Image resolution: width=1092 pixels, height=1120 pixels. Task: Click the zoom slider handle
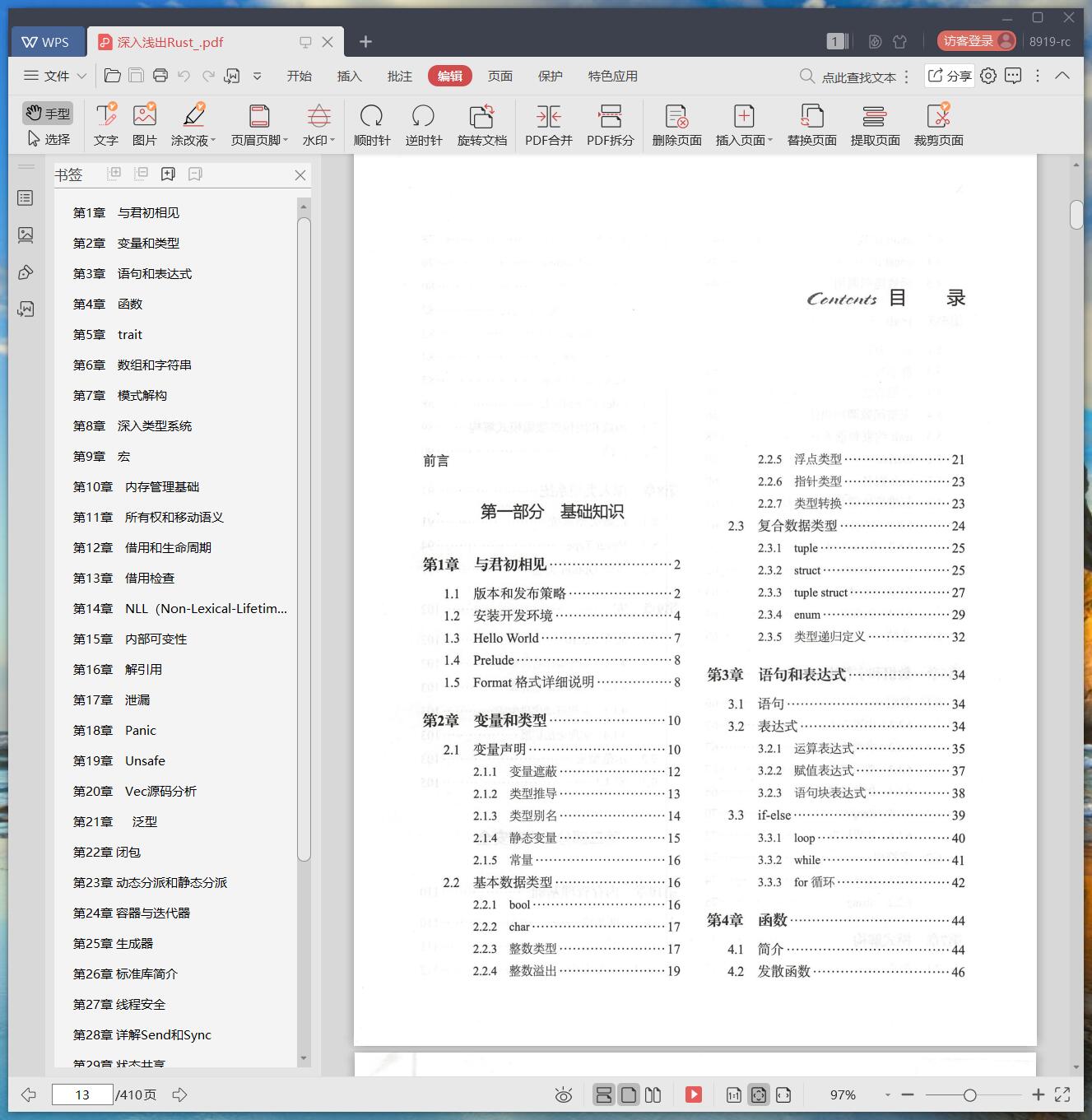click(970, 1094)
